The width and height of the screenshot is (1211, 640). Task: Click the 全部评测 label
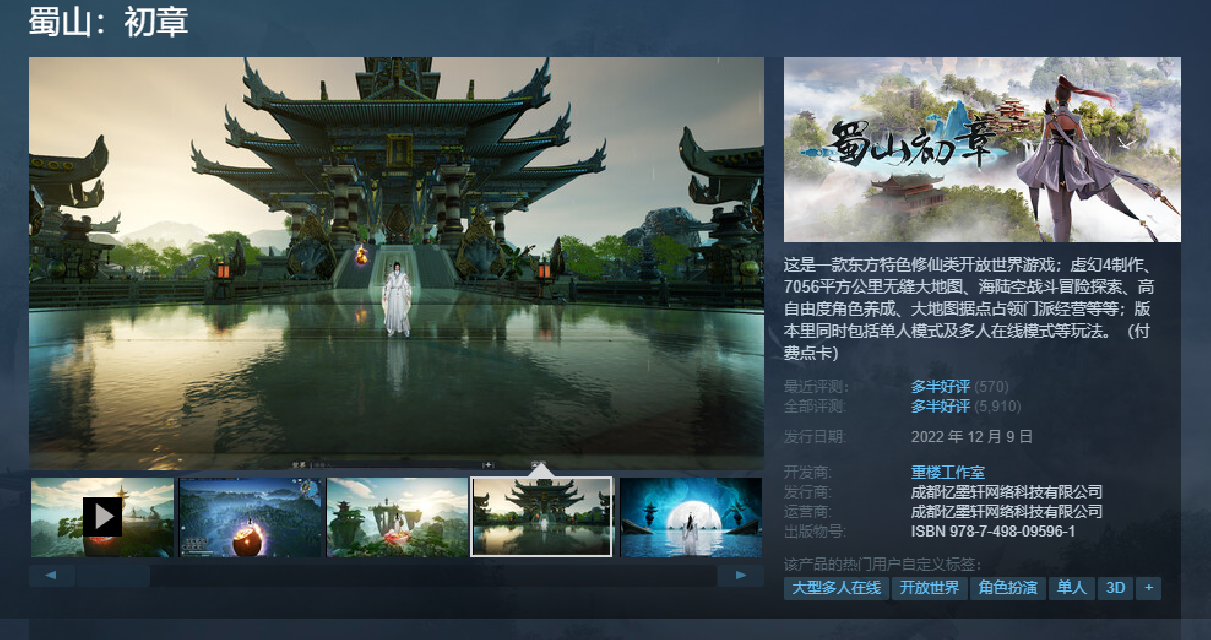[816, 406]
